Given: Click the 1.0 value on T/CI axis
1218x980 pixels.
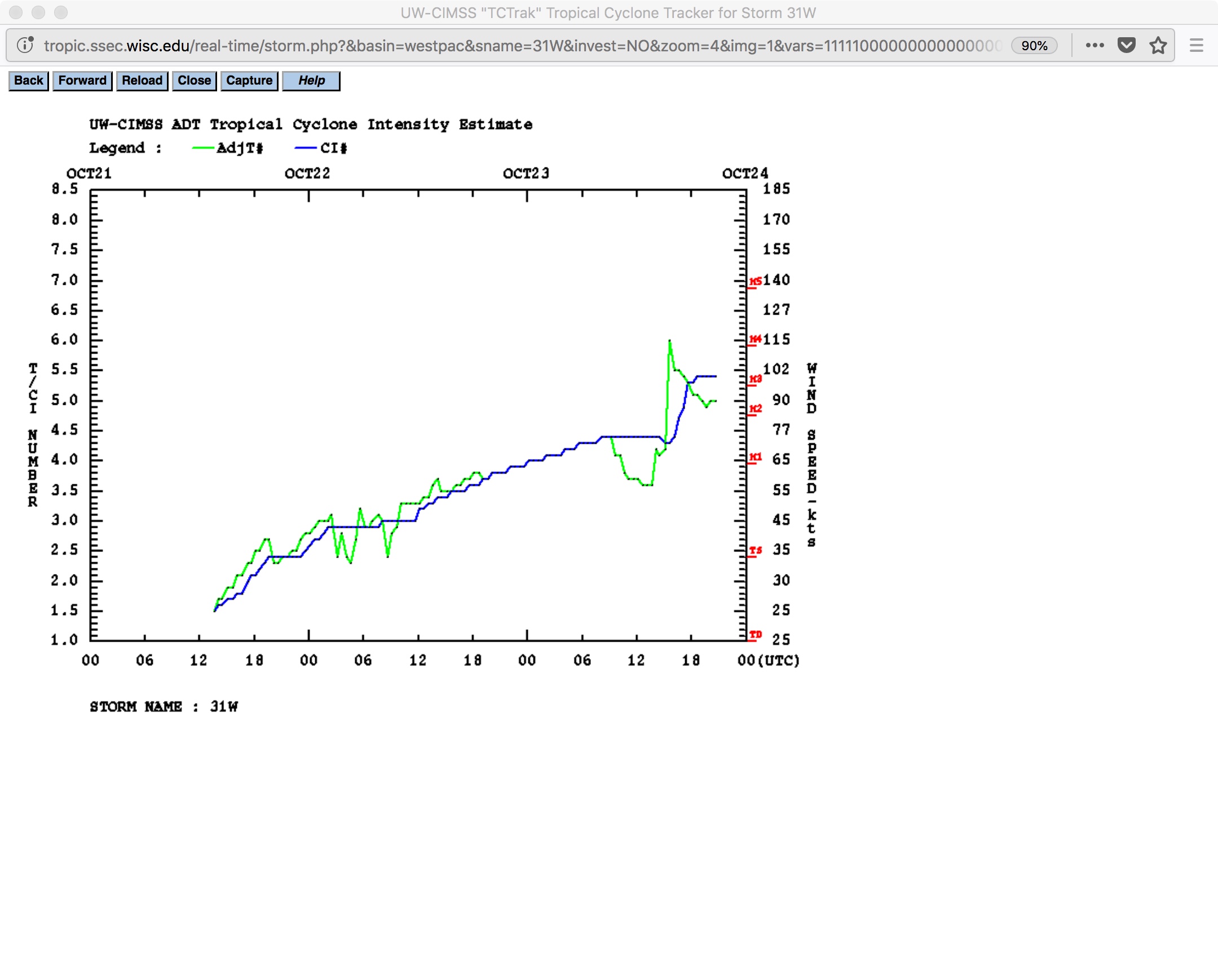Looking at the screenshot, I should (x=64, y=640).
